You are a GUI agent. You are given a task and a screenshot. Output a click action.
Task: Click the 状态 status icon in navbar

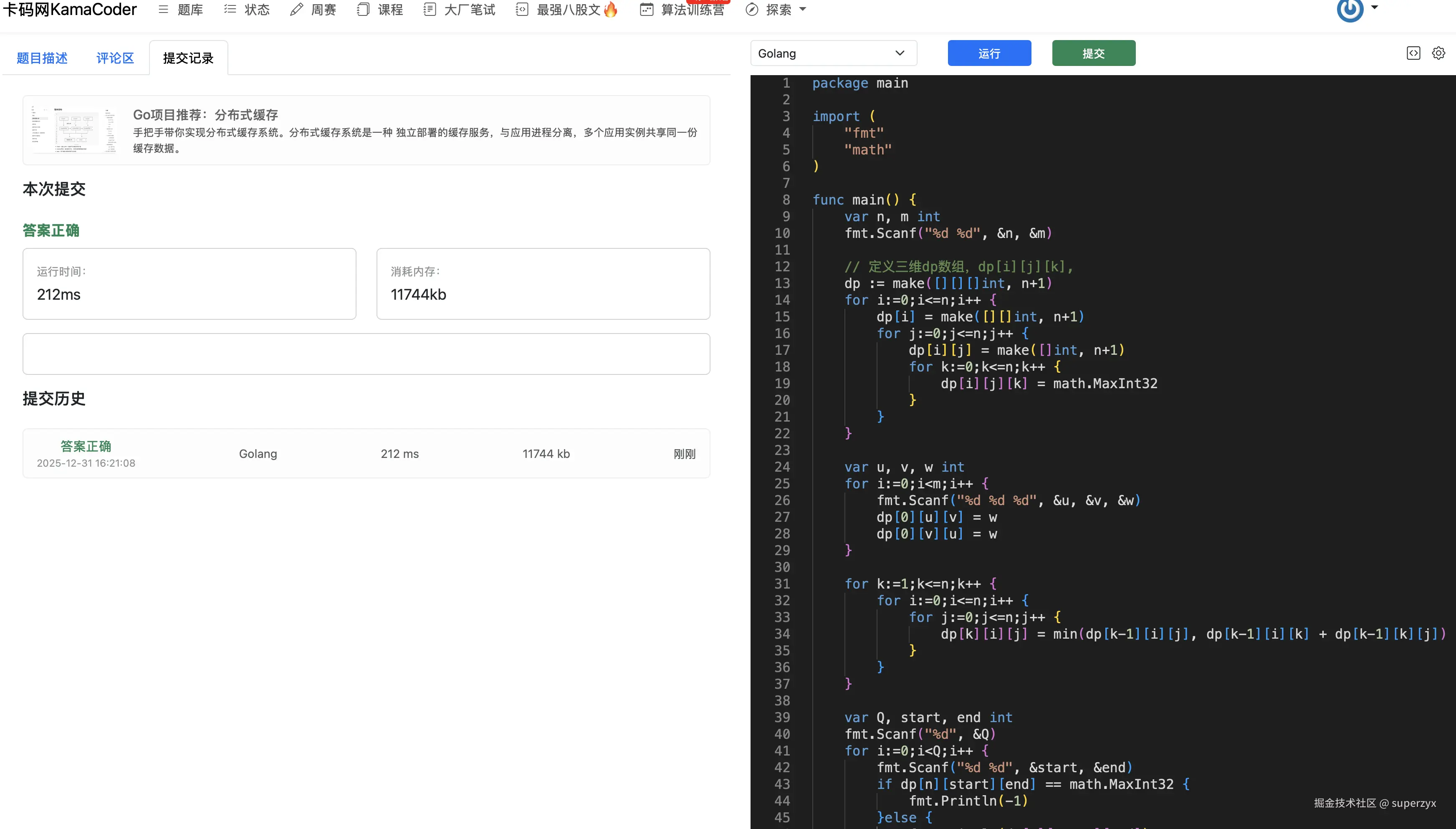[230, 9]
